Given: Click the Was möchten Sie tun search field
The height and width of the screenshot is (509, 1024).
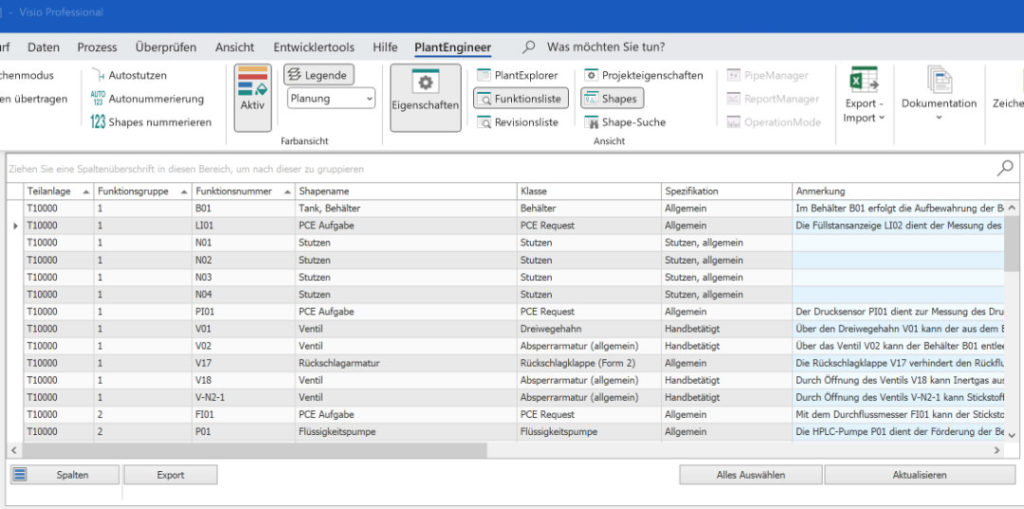Looking at the screenshot, I should pos(605,47).
